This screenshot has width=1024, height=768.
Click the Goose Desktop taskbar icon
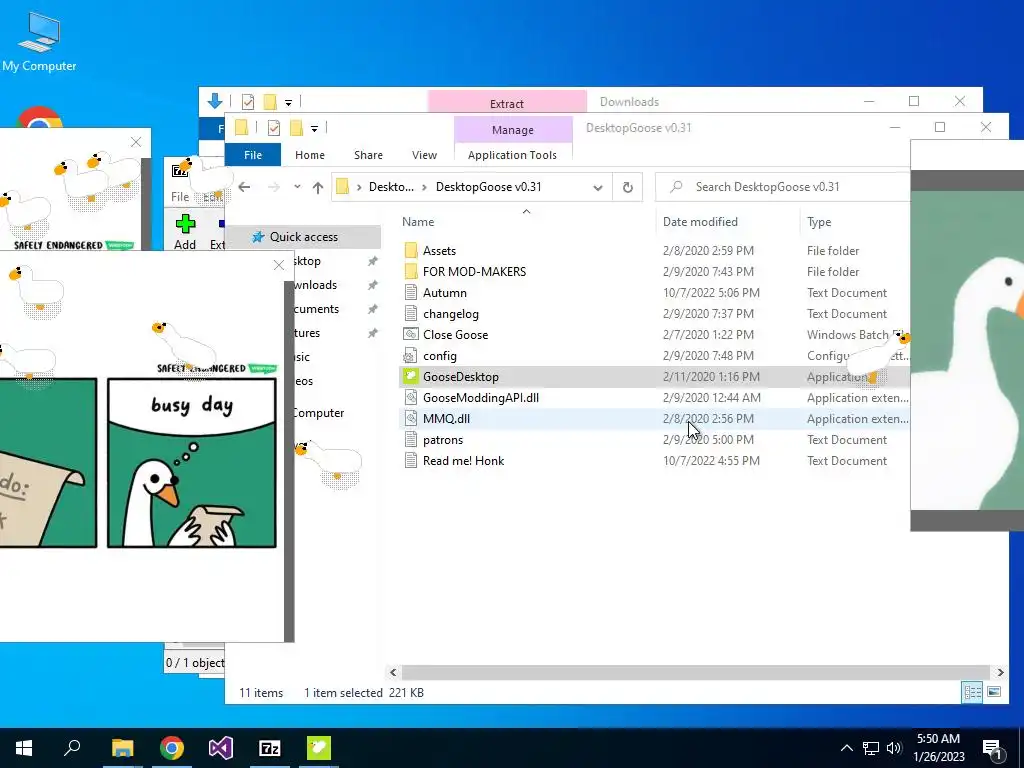point(319,748)
